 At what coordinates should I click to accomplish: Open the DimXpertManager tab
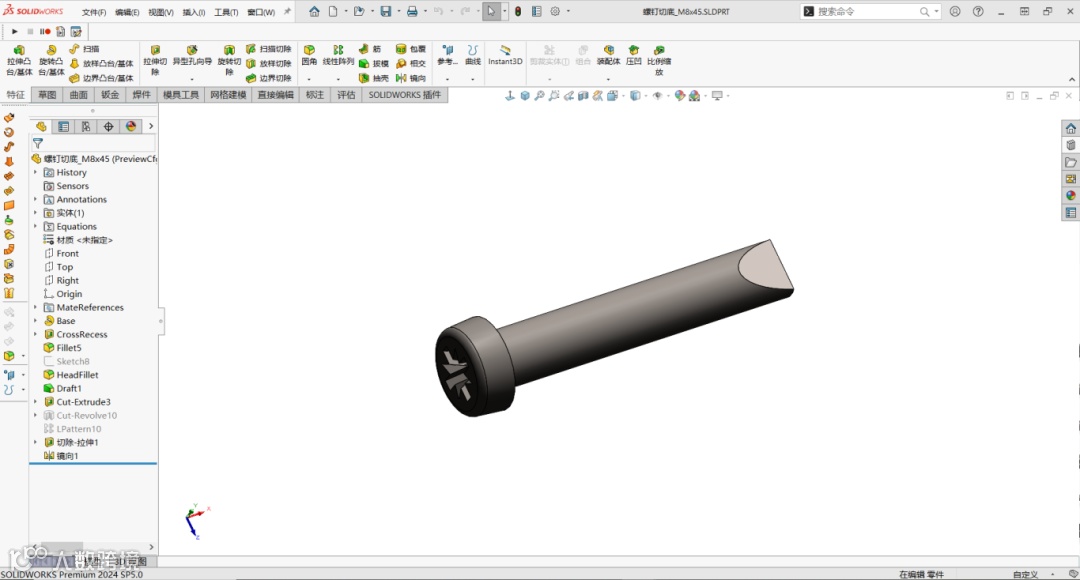click(108, 127)
